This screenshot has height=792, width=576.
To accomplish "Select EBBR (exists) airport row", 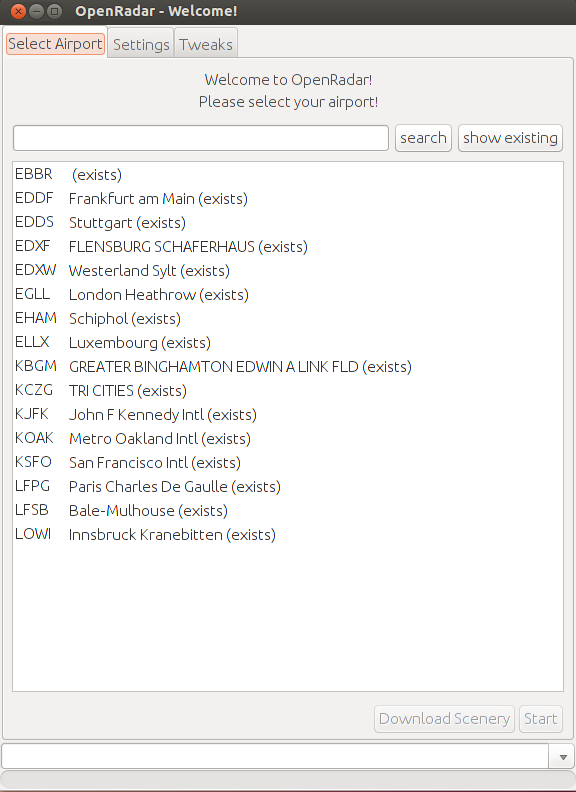I will [x=288, y=174].
